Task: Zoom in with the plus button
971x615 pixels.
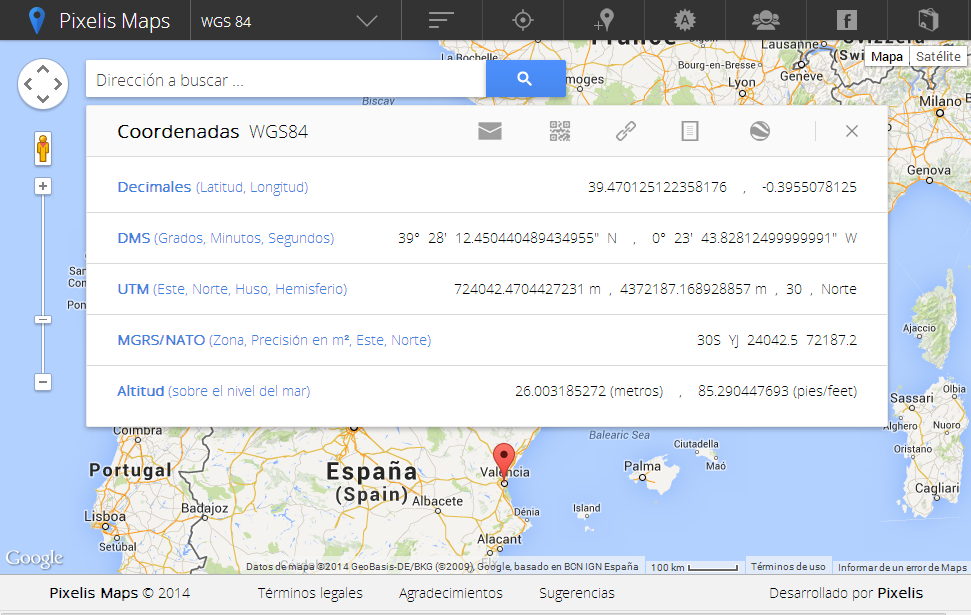Action: [x=43, y=186]
